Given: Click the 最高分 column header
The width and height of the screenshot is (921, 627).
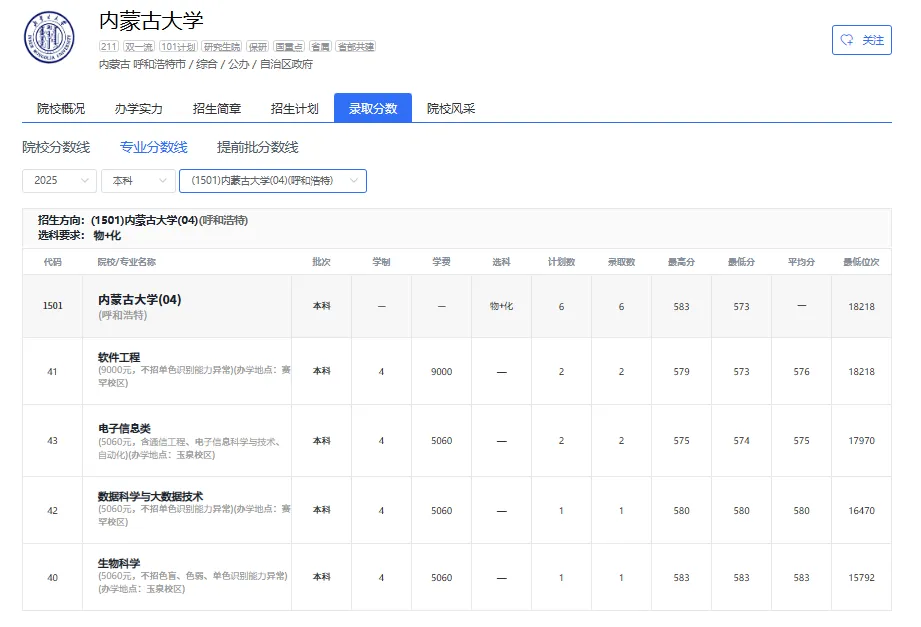Looking at the screenshot, I should pyautogui.click(x=681, y=262).
